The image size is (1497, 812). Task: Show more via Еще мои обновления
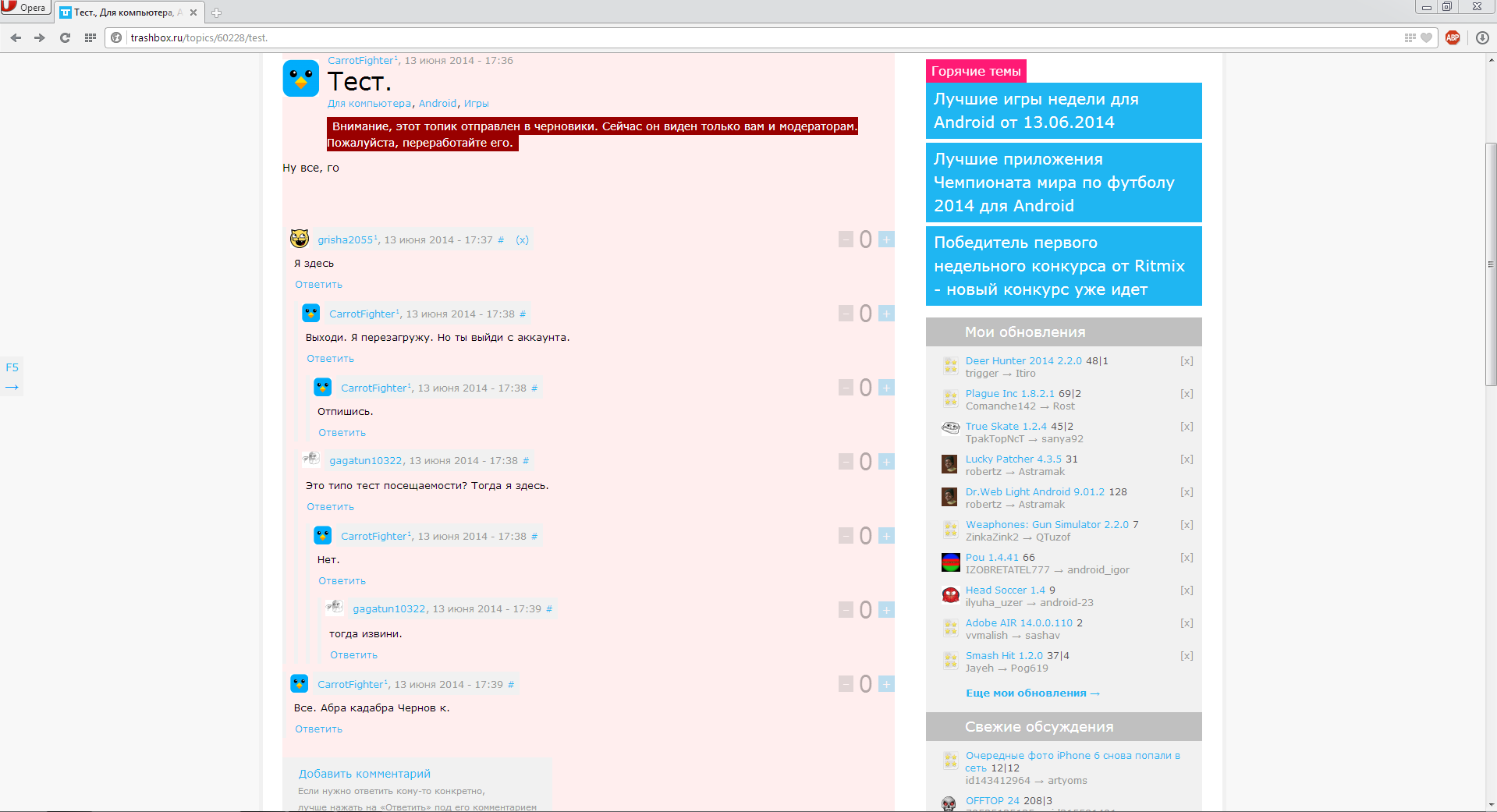click(1032, 693)
